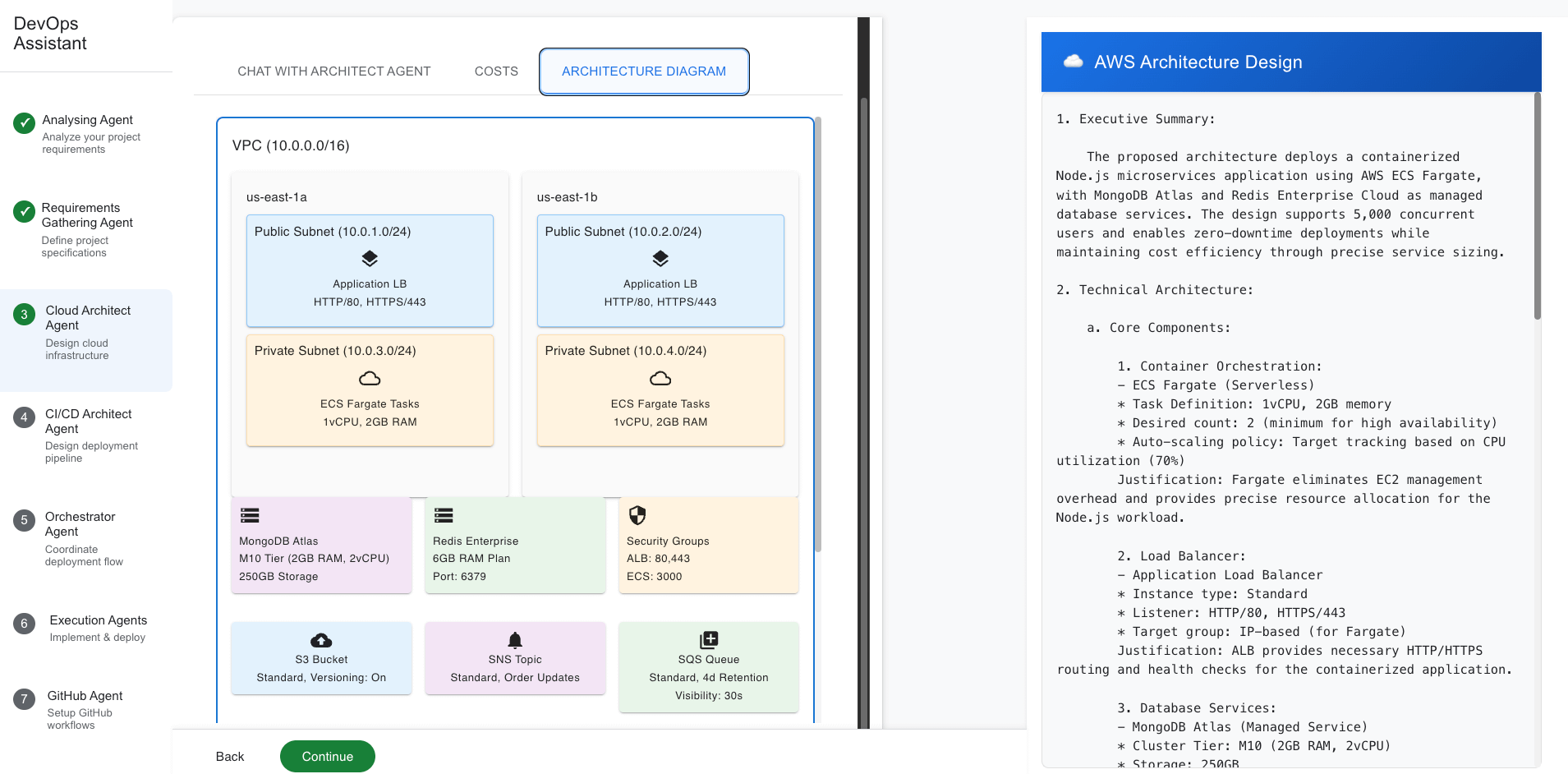Viewport: 1568px width, 774px height.
Task: Select step 6 Execution Agents circle
Action: 24,624
